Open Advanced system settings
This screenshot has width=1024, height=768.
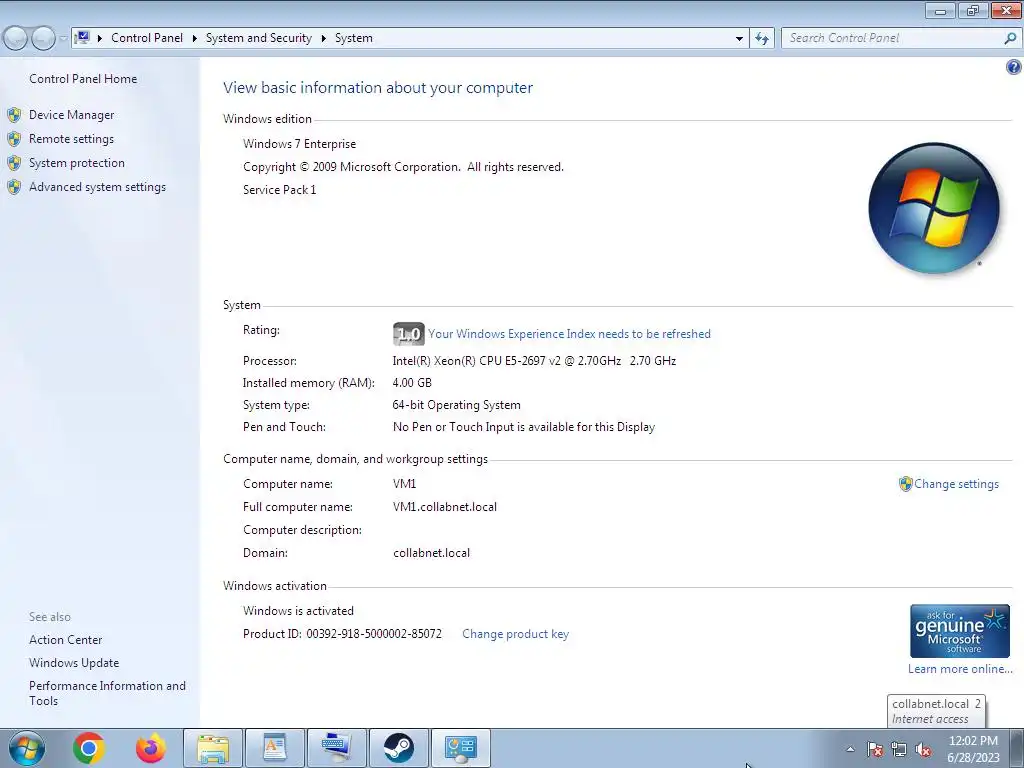point(97,187)
